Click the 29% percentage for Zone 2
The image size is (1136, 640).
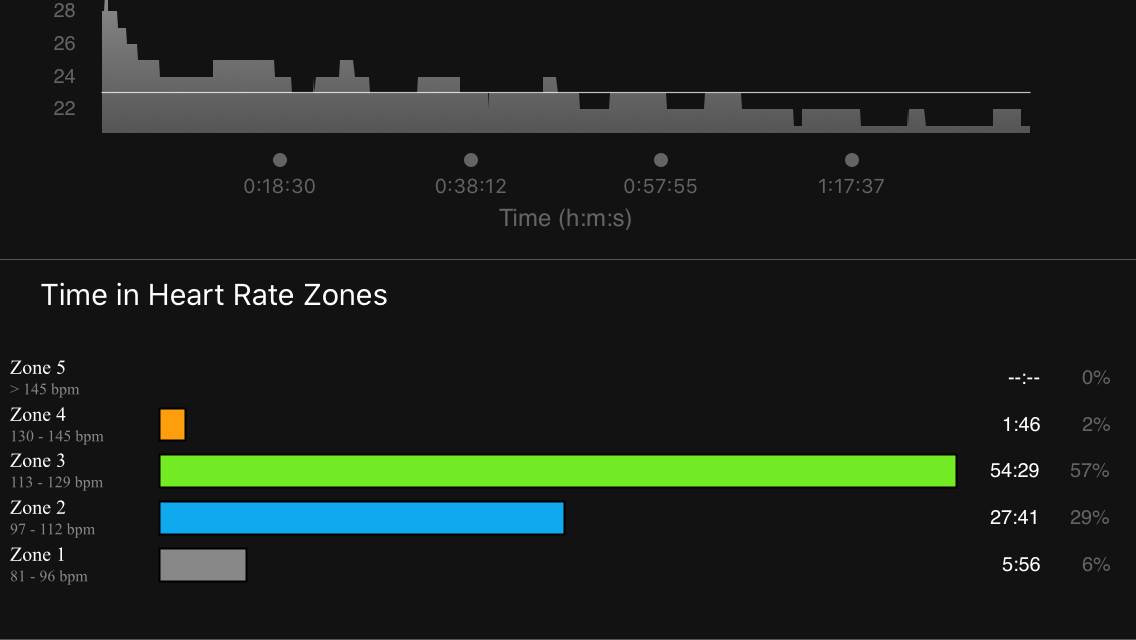[x=1089, y=518]
